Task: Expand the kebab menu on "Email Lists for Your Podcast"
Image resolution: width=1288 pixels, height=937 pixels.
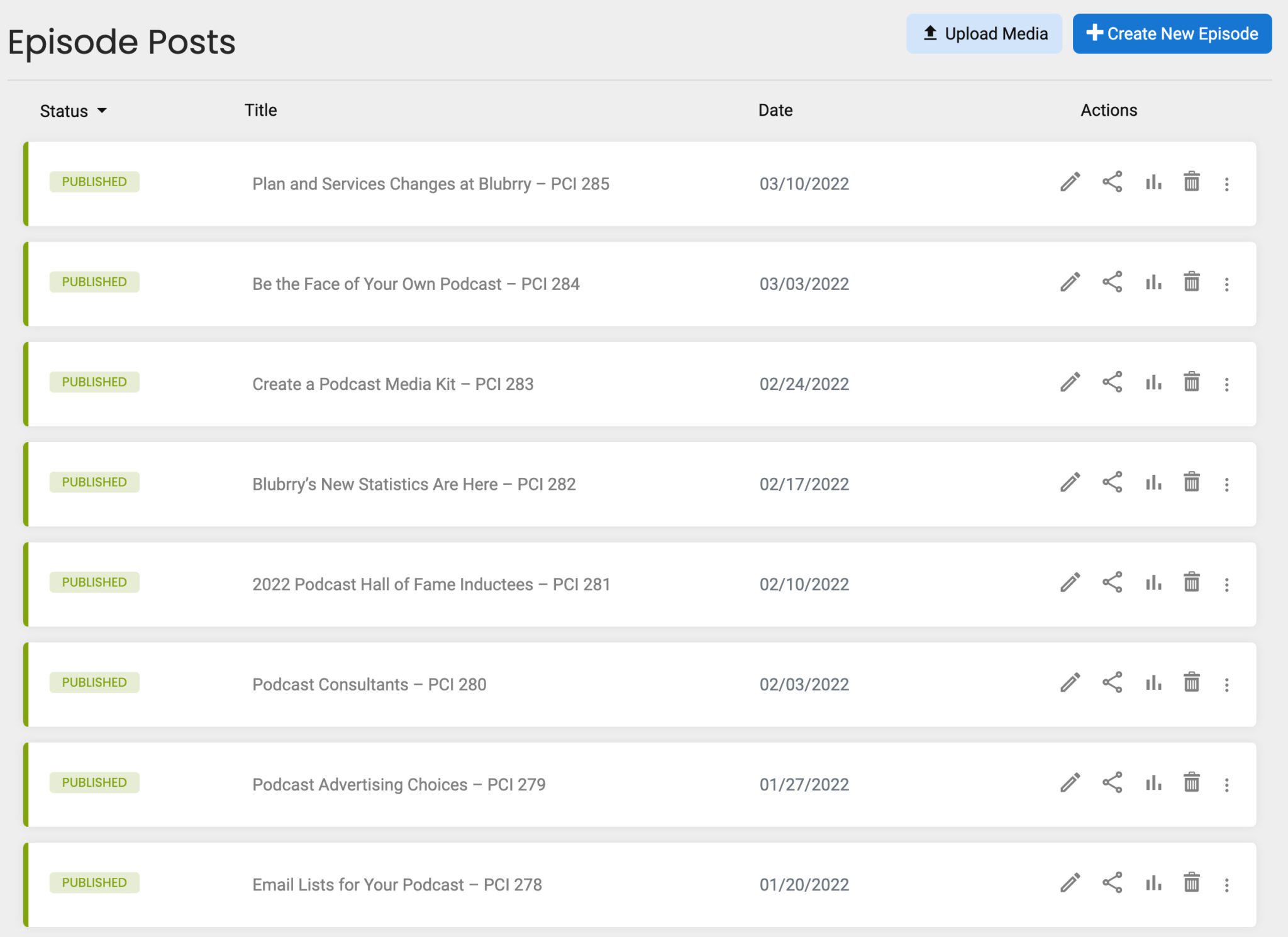Action: pos(1226,884)
